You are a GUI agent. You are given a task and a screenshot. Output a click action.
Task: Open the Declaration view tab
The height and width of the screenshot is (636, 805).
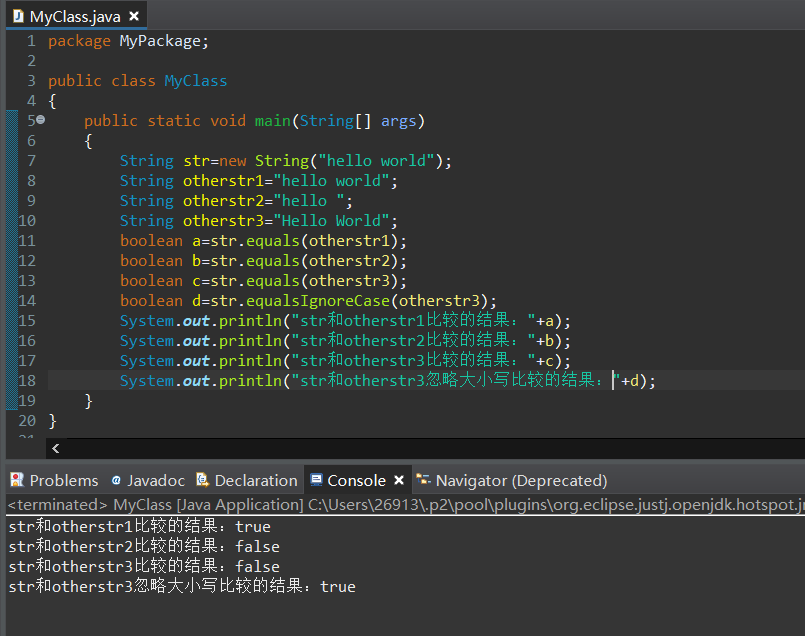[x=247, y=480]
